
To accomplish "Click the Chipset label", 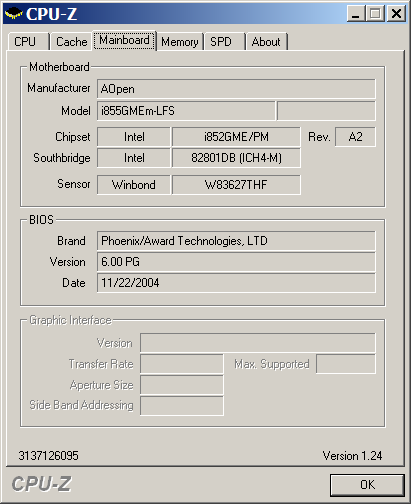I will coord(73,137).
